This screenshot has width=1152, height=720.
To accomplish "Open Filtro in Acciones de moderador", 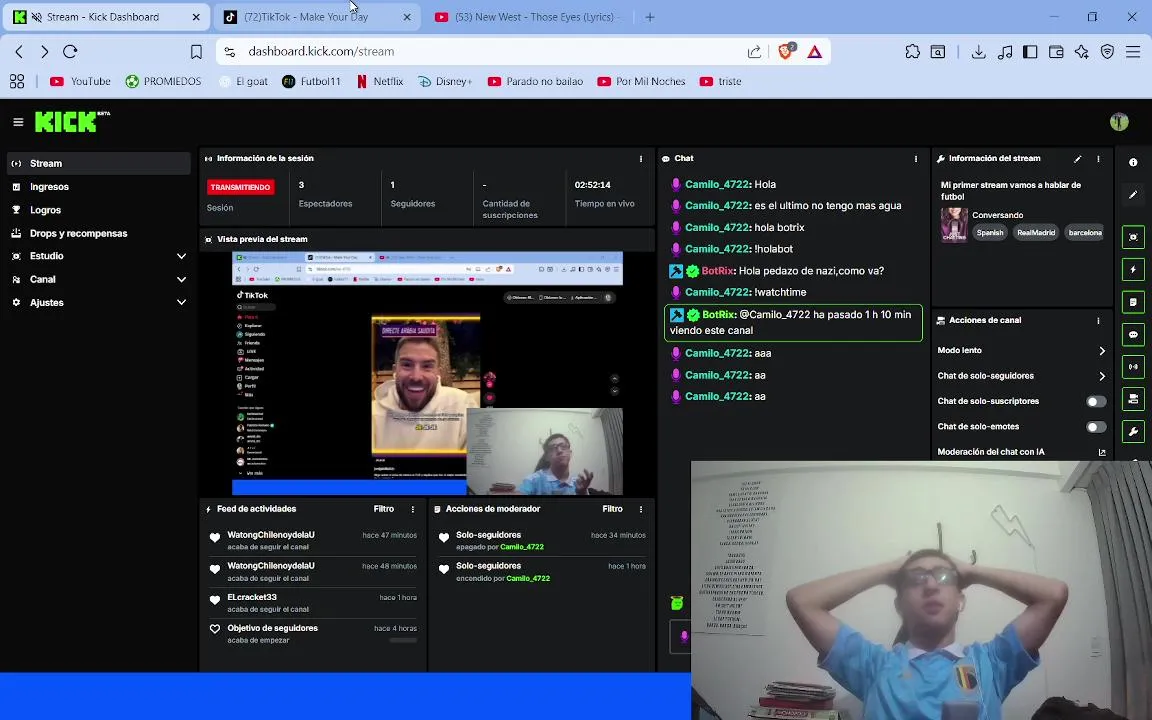I will click(612, 509).
